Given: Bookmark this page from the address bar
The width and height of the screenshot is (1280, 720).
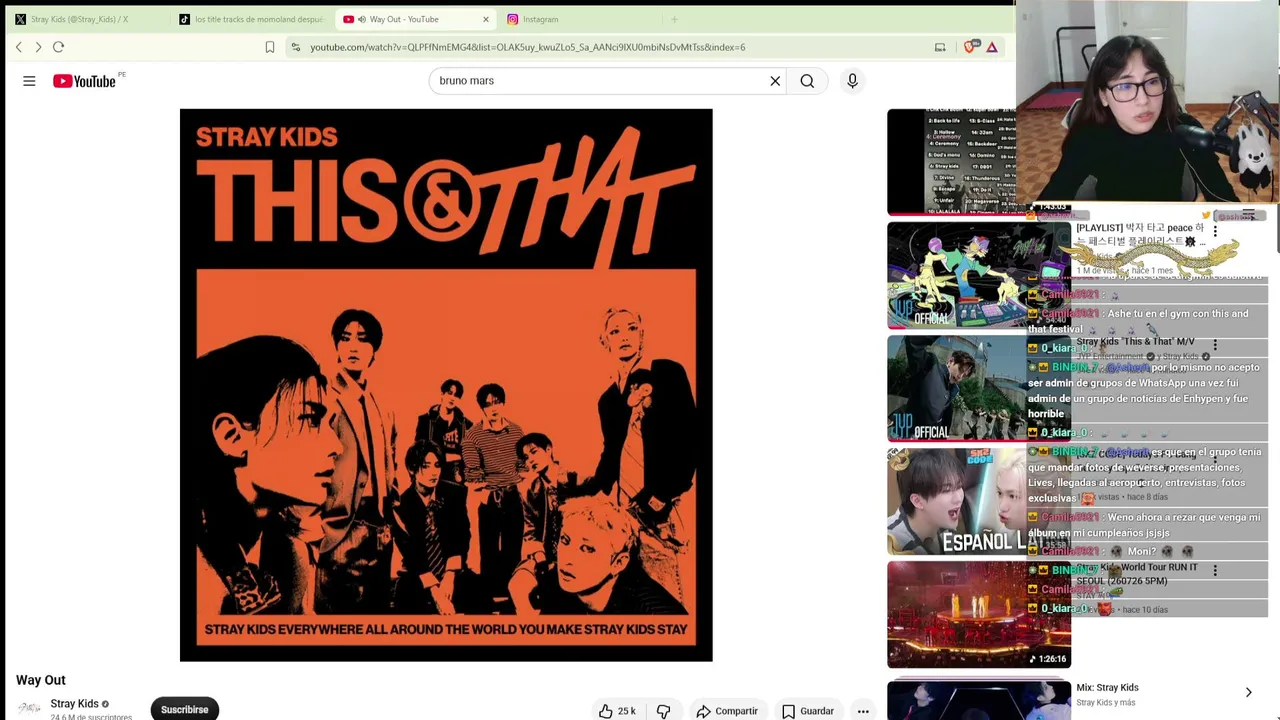Looking at the screenshot, I should point(270,47).
